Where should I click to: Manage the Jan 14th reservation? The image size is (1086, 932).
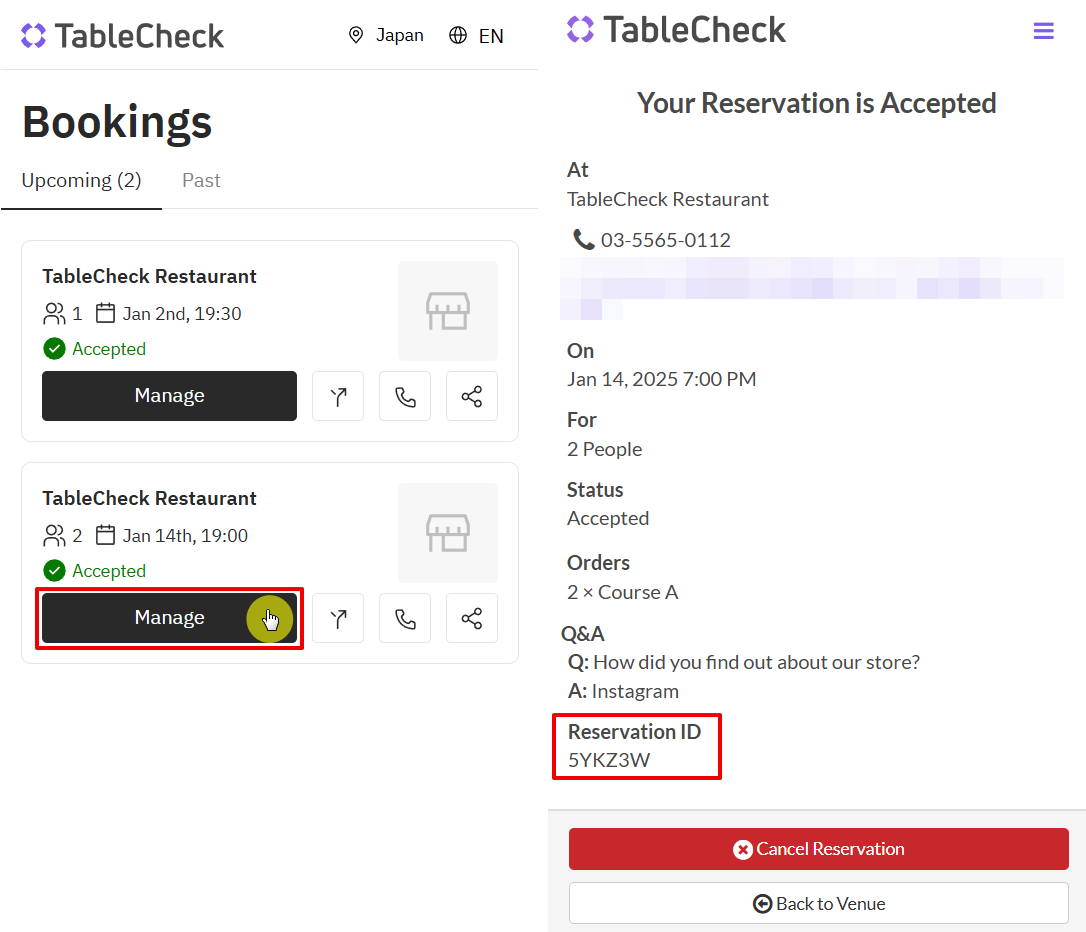(x=169, y=618)
